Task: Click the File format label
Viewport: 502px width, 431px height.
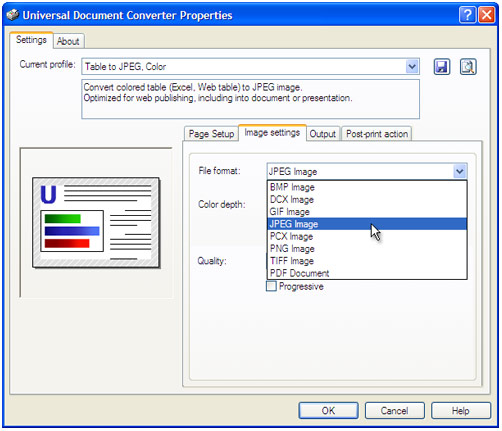Action: [219, 171]
